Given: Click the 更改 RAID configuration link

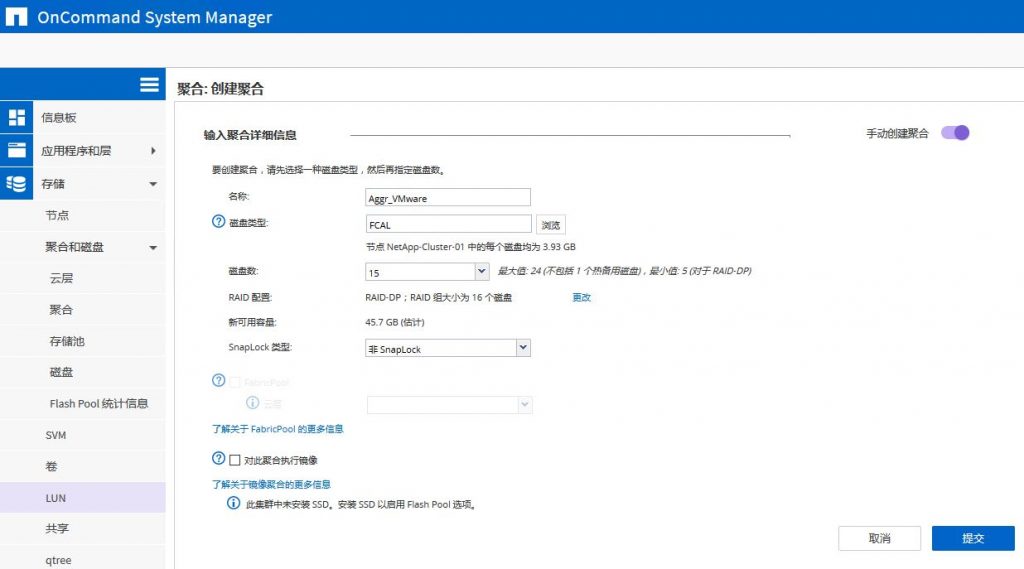Looking at the screenshot, I should [x=581, y=297].
